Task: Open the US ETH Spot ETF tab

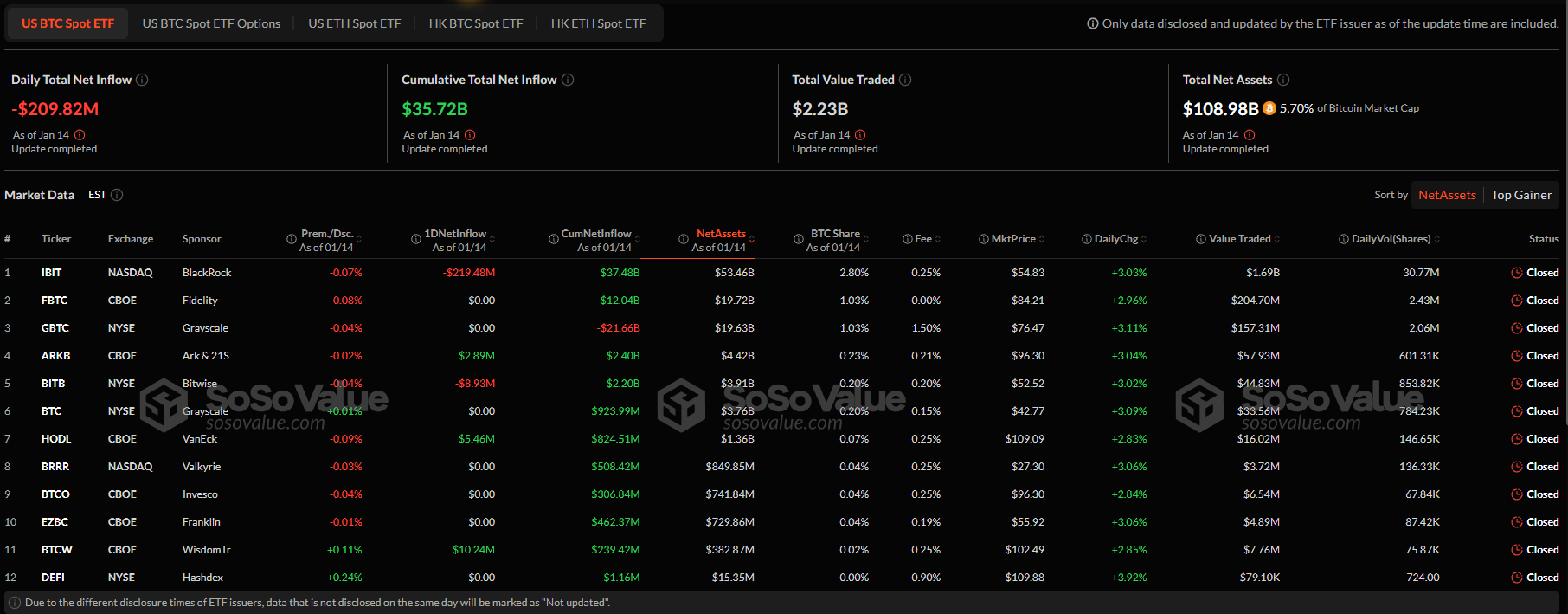Action: 354,23
